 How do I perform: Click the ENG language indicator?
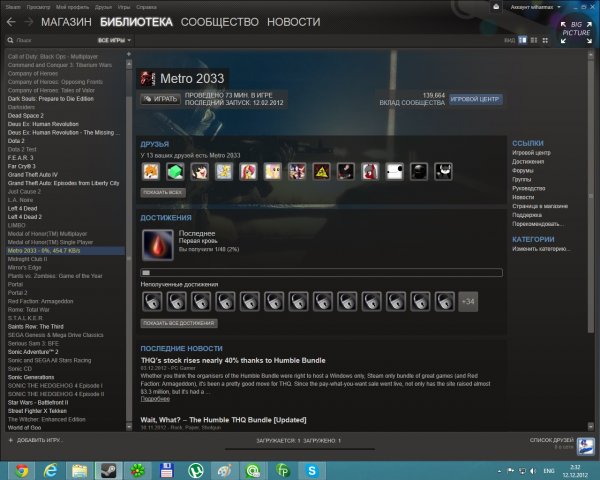pyautogui.click(x=549, y=471)
